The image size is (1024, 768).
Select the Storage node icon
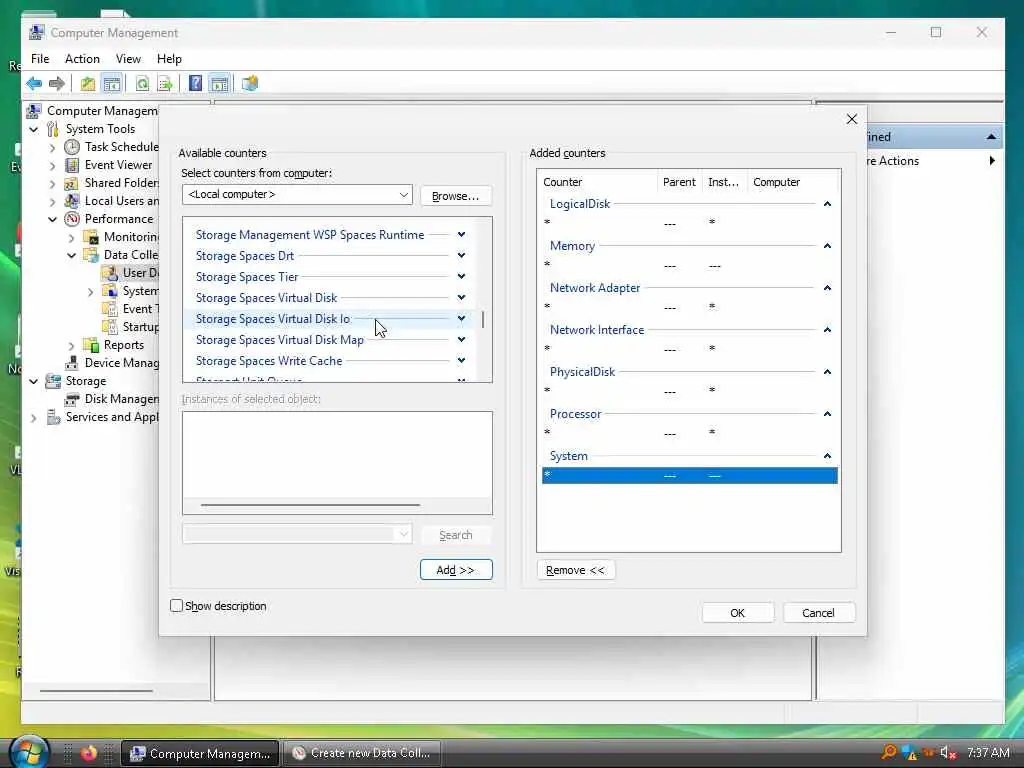point(53,381)
